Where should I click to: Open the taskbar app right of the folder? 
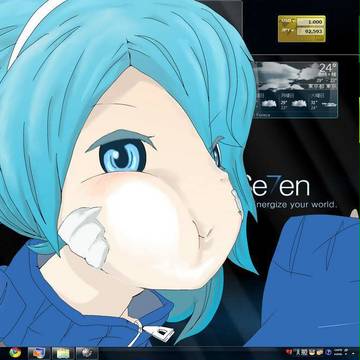pyautogui.click(x=86, y=353)
